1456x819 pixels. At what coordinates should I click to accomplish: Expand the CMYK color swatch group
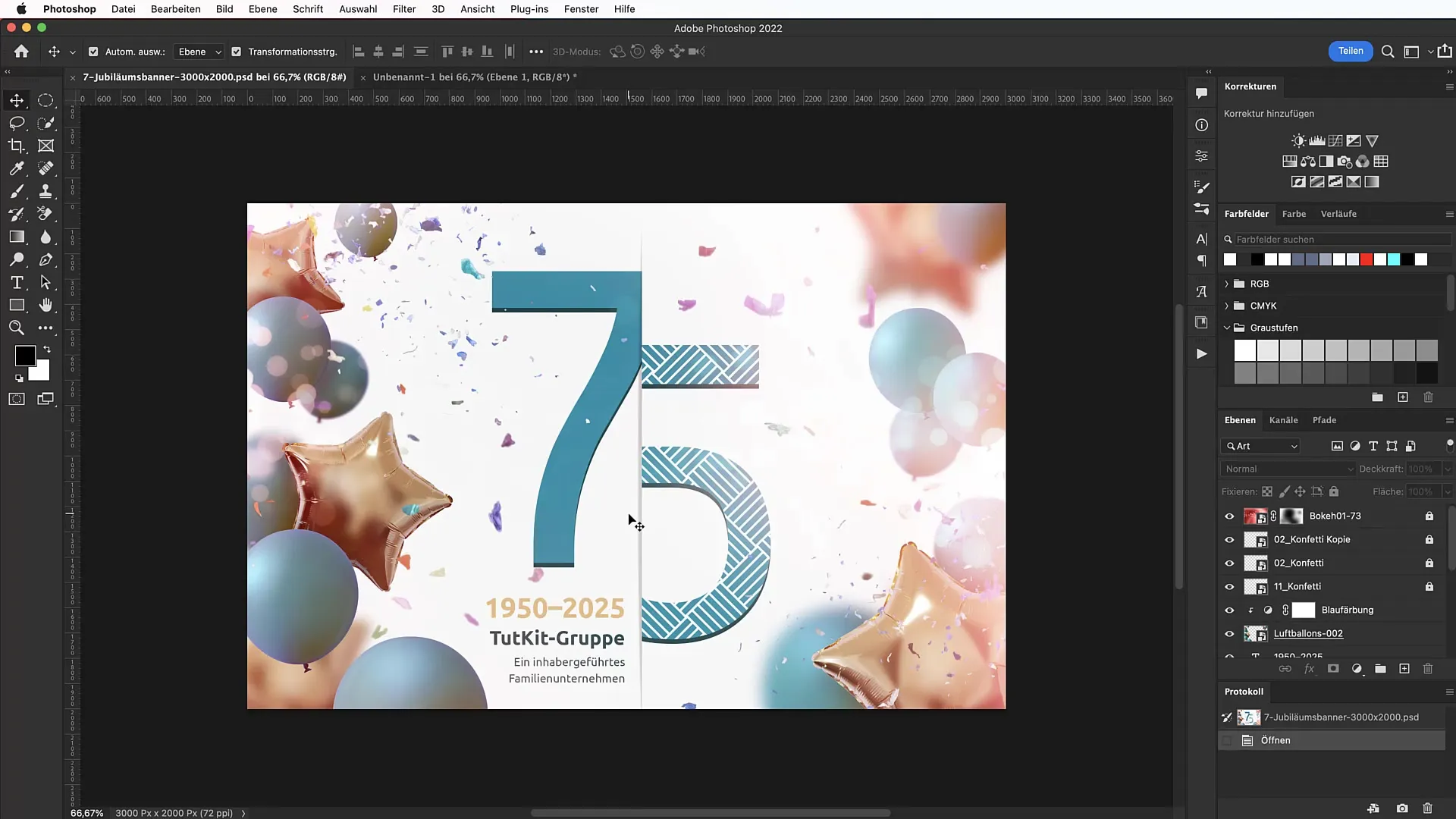(x=1227, y=305)
